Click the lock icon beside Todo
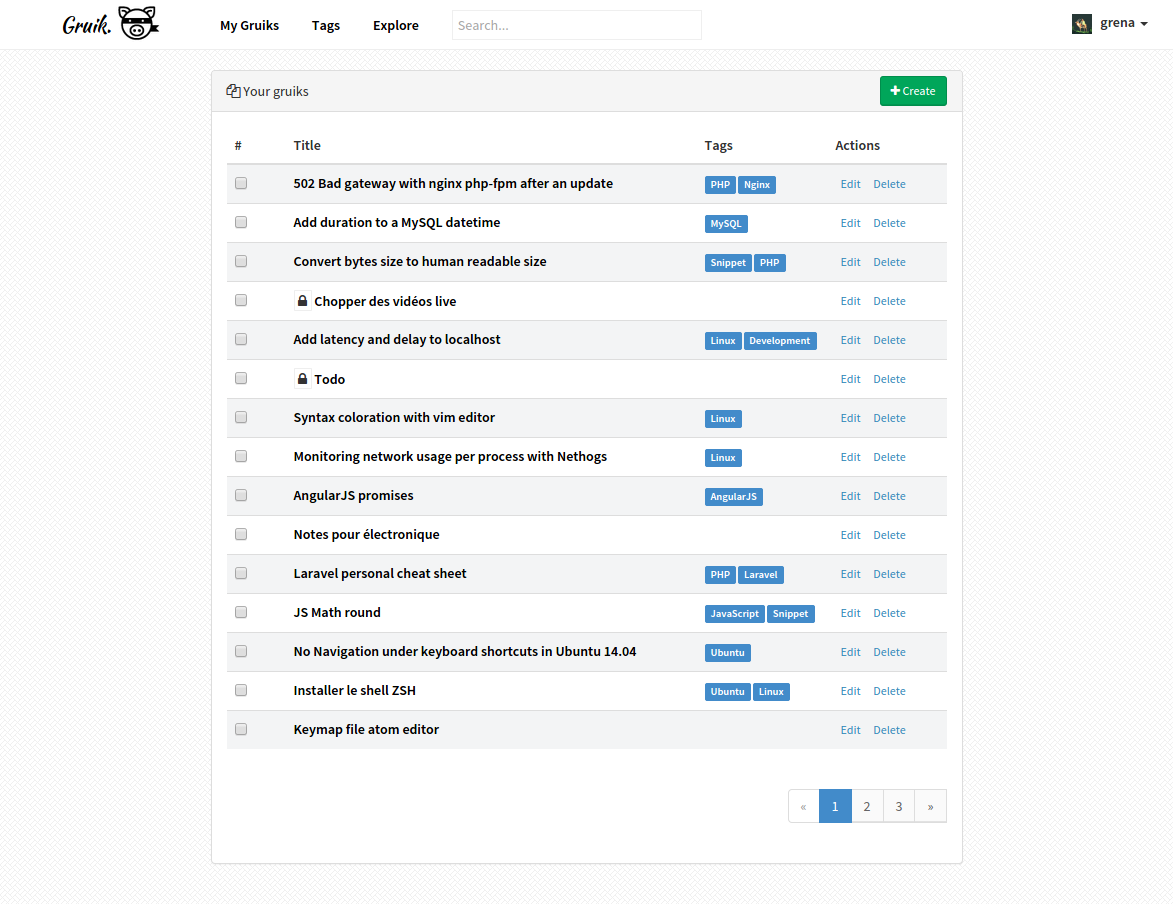This screenshot has width=1173, height=904. coord(302,379)
